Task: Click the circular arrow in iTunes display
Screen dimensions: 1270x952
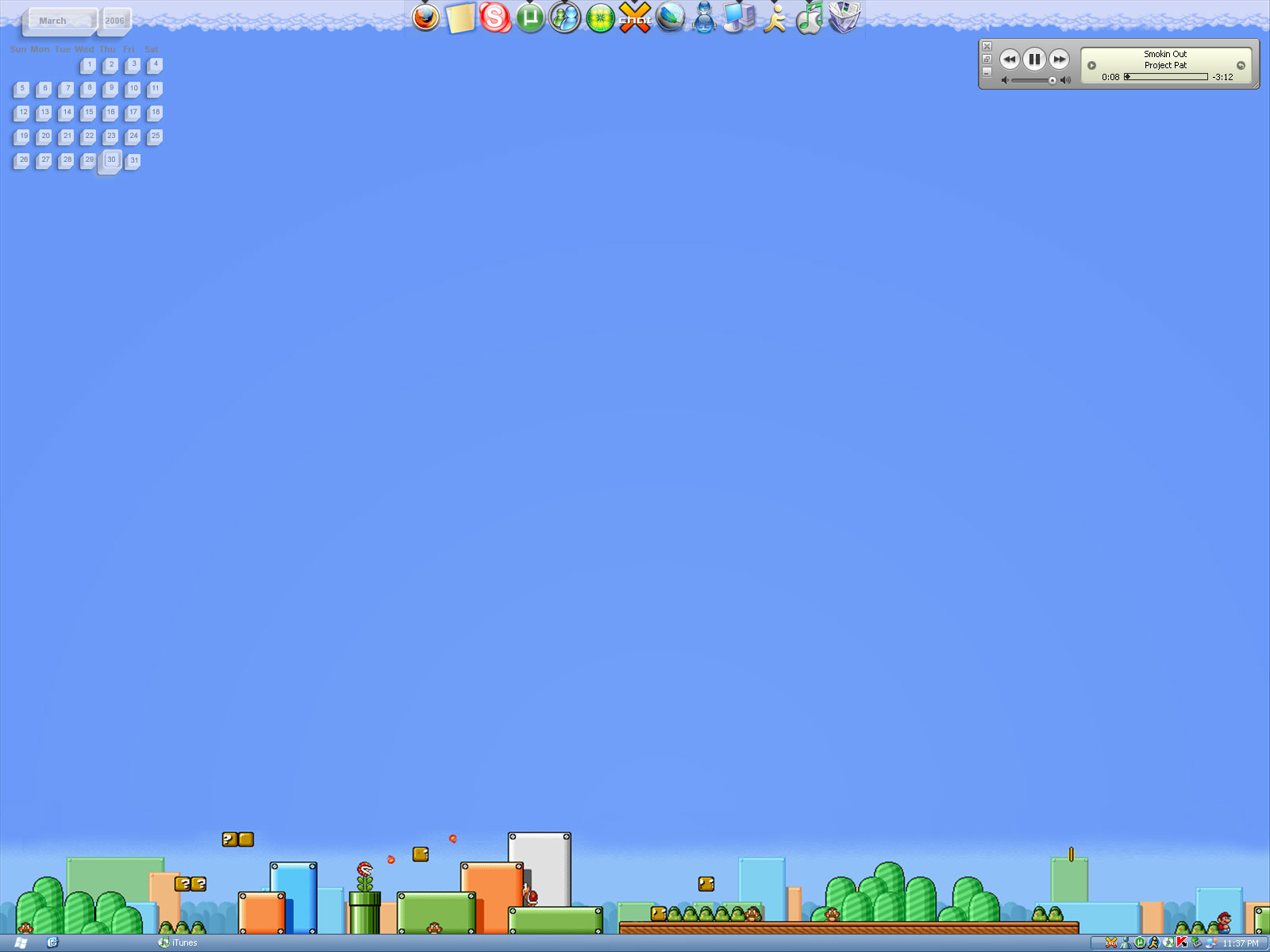Action: pyautogui.click(x=1241, y=66)
